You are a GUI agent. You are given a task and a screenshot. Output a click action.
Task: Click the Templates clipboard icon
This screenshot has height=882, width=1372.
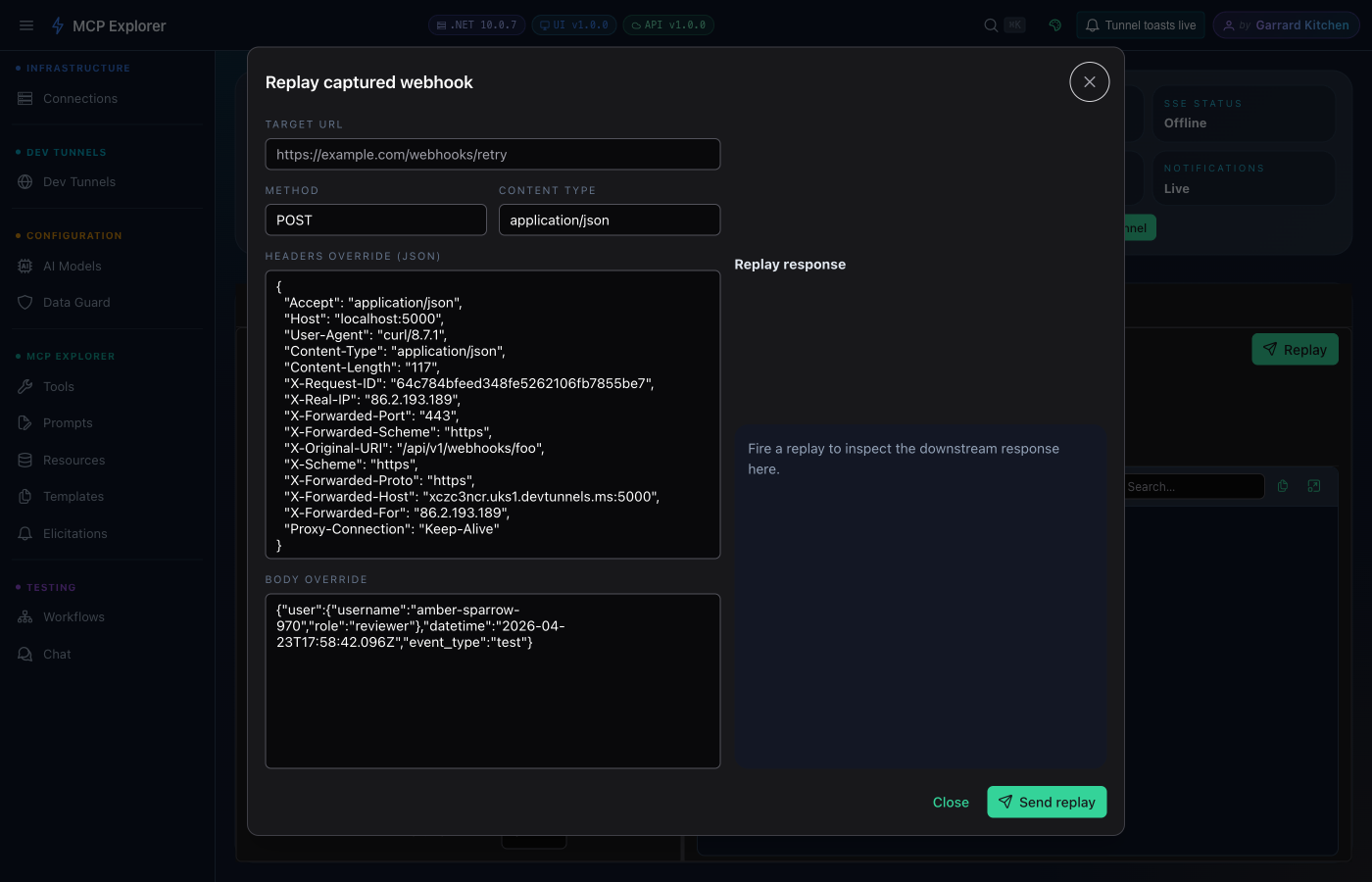click(25, 497)
